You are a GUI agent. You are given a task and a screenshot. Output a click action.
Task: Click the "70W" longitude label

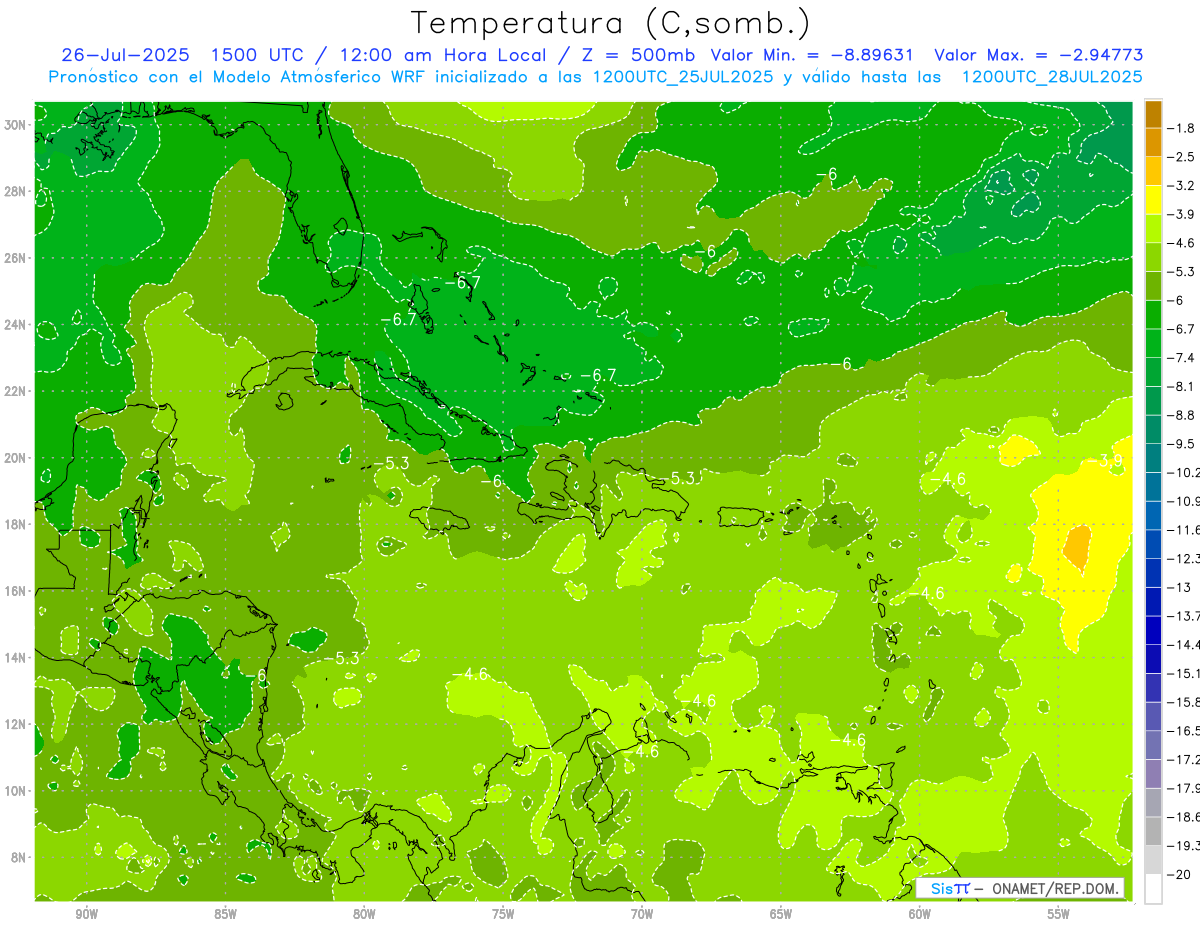pos(642,914)
